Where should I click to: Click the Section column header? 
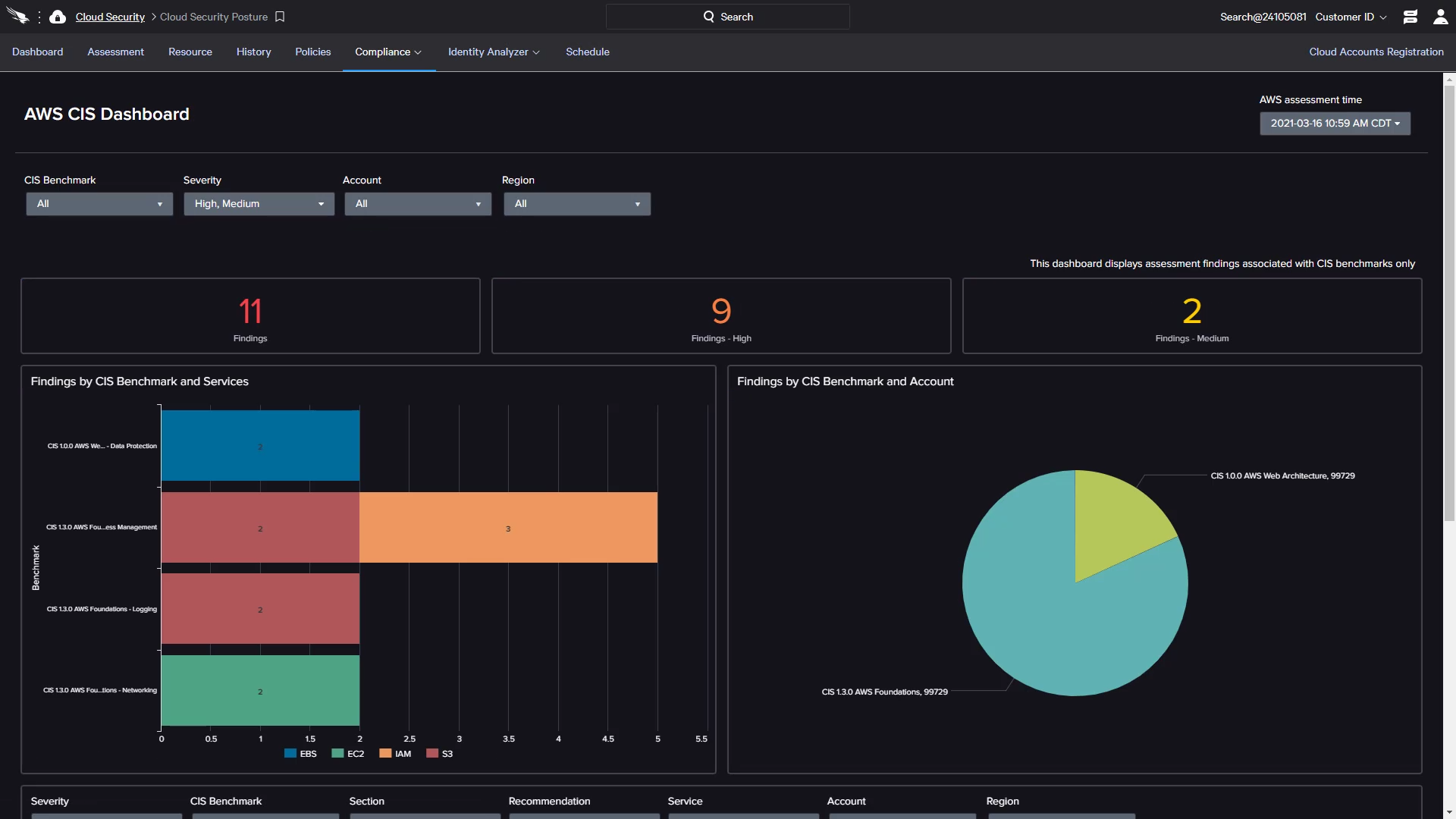coord(367,802)
